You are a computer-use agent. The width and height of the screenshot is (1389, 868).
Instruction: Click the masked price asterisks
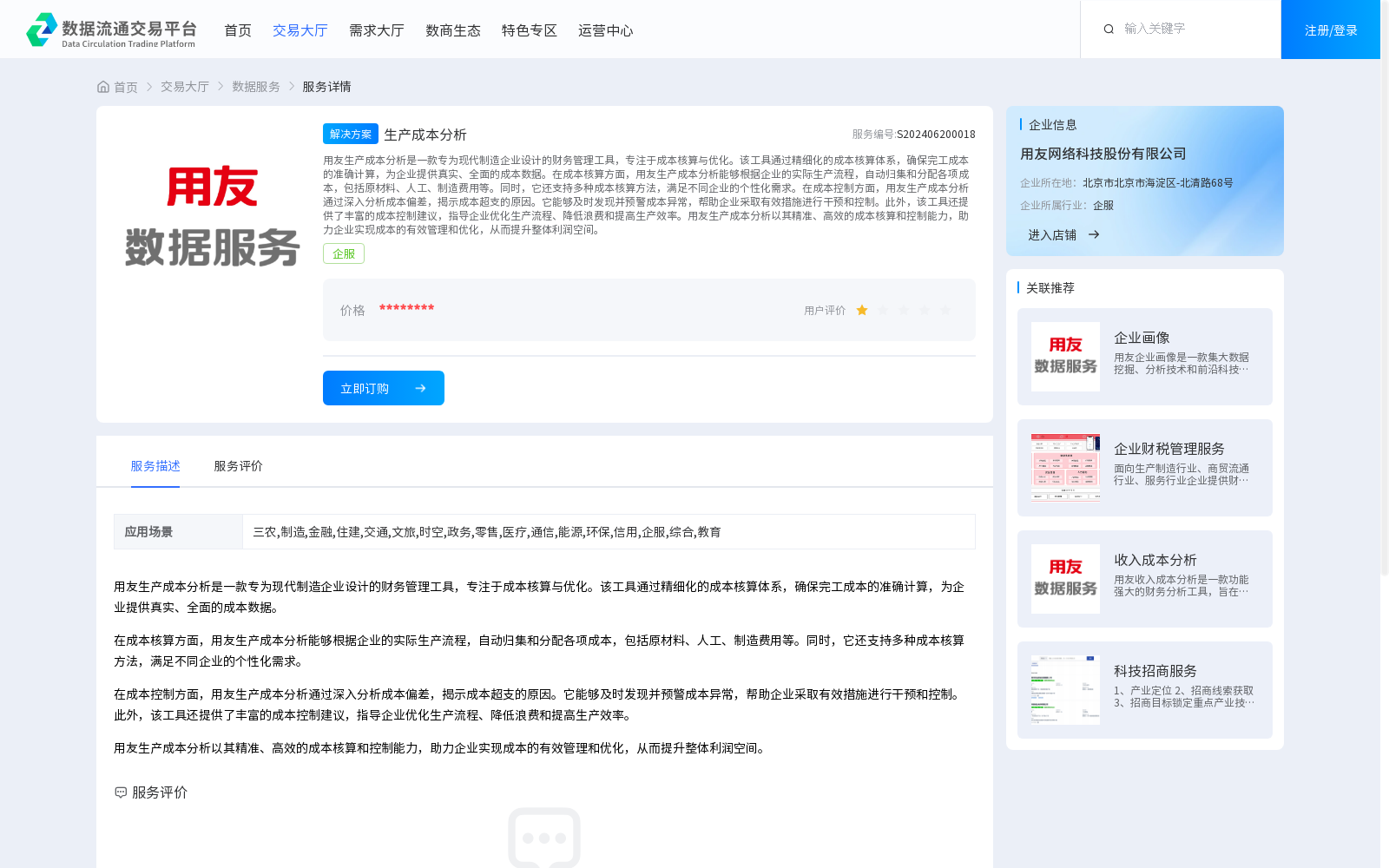coord(406,309)
